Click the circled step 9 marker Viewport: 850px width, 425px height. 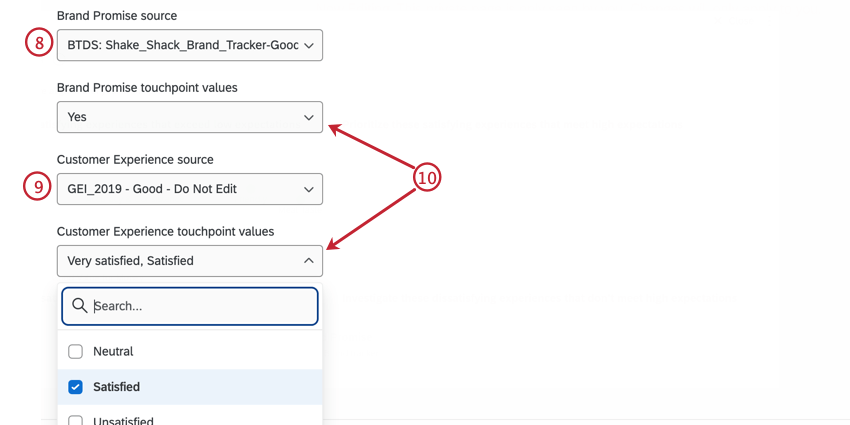click(38, 188)
